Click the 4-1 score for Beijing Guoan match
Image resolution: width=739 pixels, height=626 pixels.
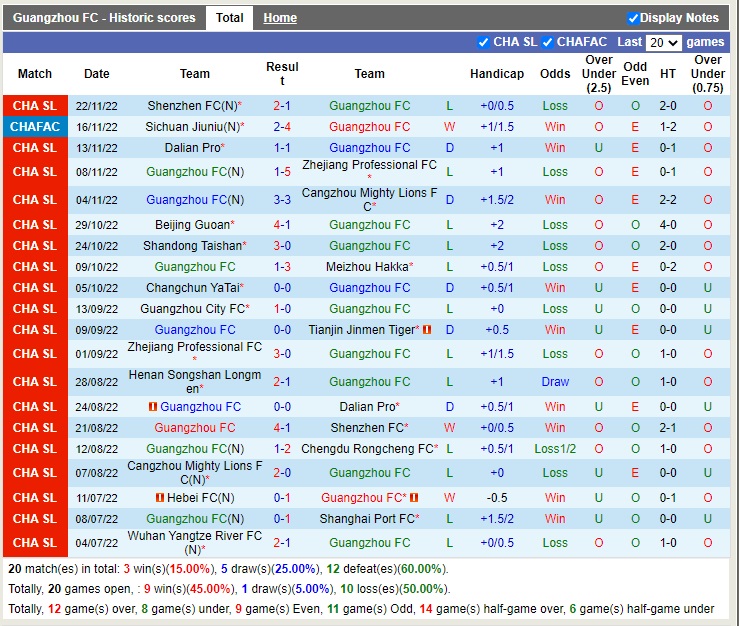pos(282,225)
